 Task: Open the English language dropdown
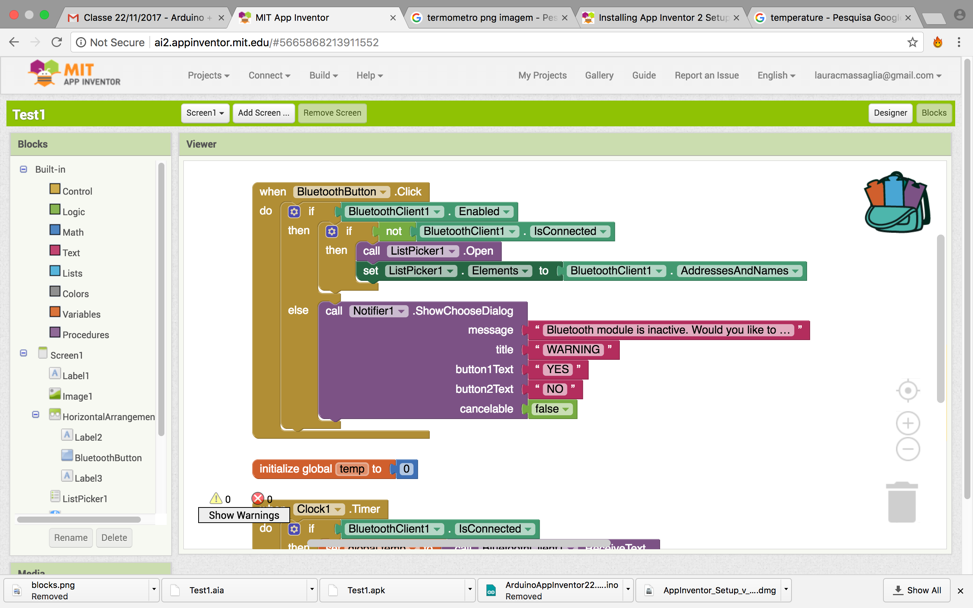pyautogui.click(x=776, y=75)
